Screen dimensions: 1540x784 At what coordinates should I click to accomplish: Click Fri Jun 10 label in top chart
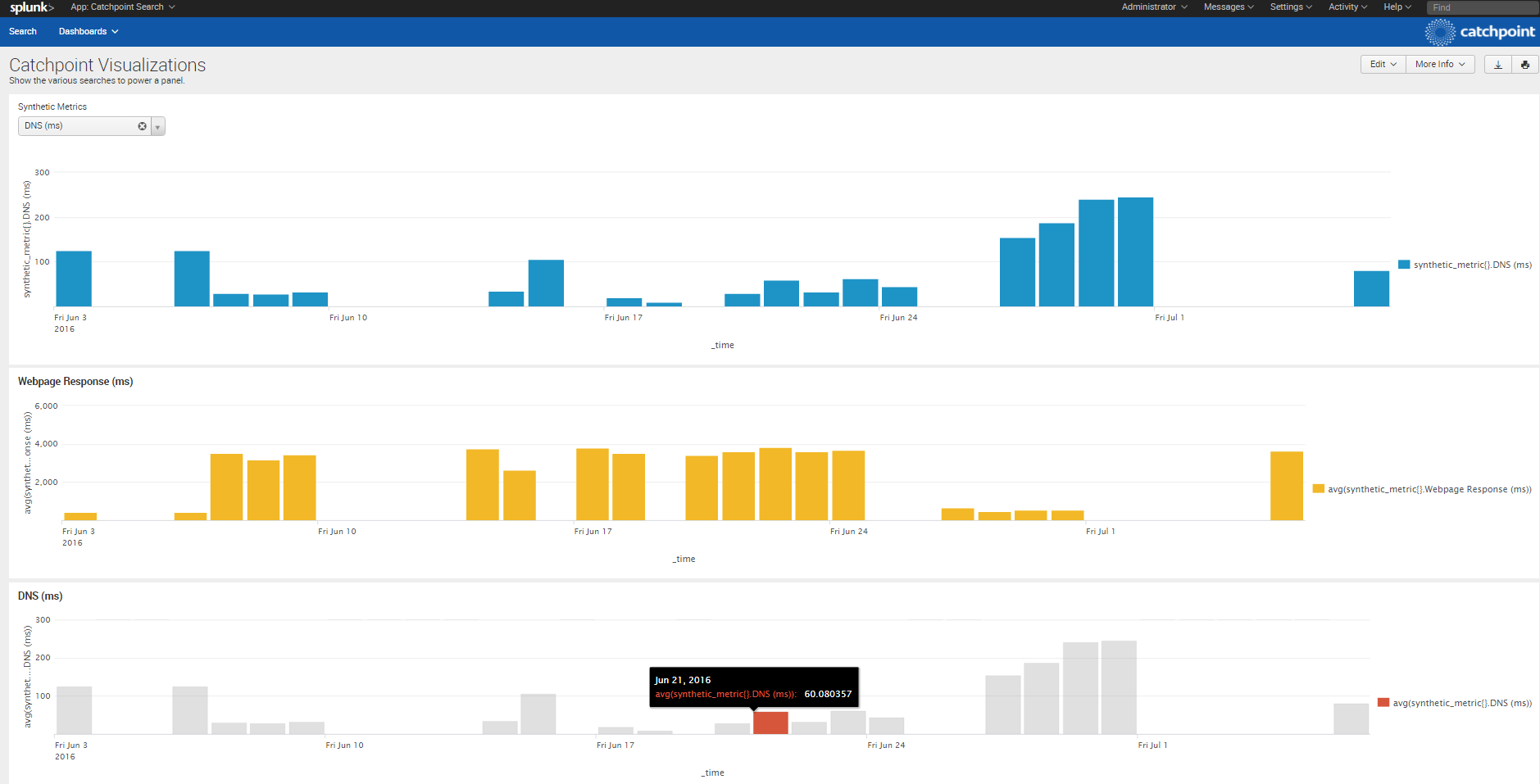point(348,318)
